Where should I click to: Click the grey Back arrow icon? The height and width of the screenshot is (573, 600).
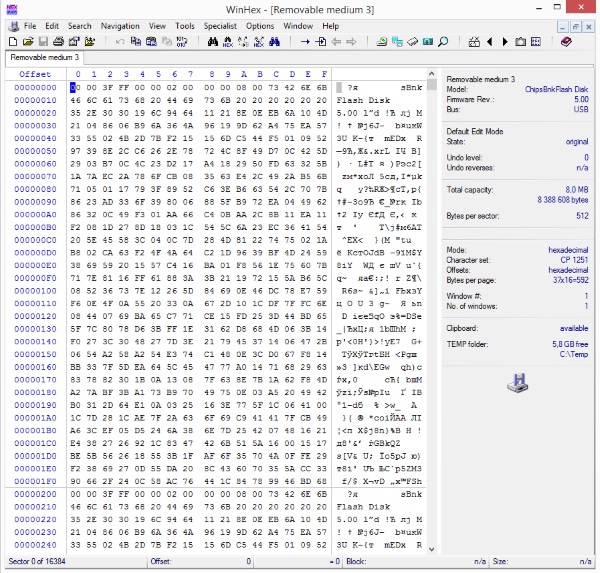coord(336,41)
